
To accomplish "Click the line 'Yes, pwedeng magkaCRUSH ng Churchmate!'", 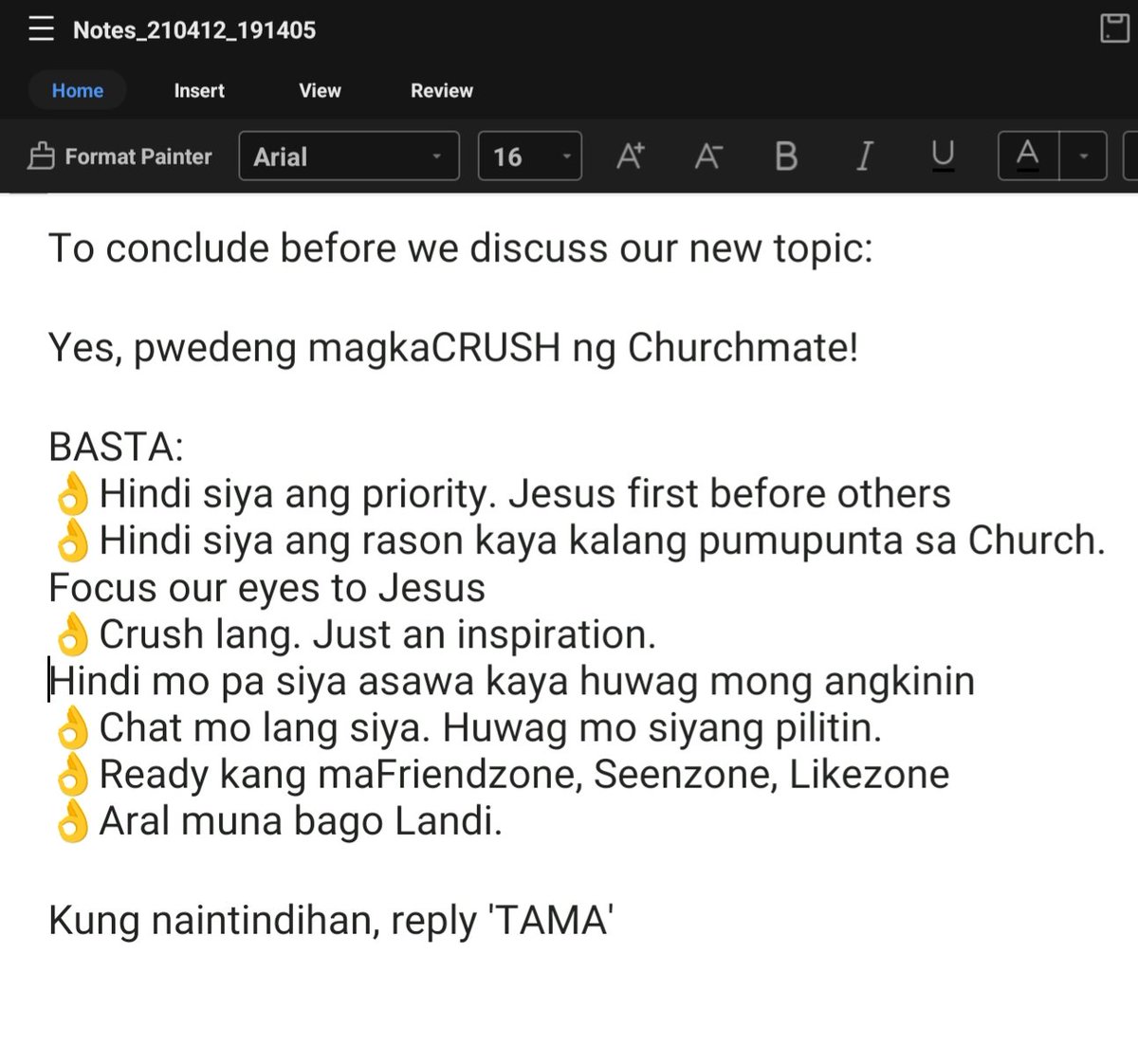I will (x=453, y=348).
